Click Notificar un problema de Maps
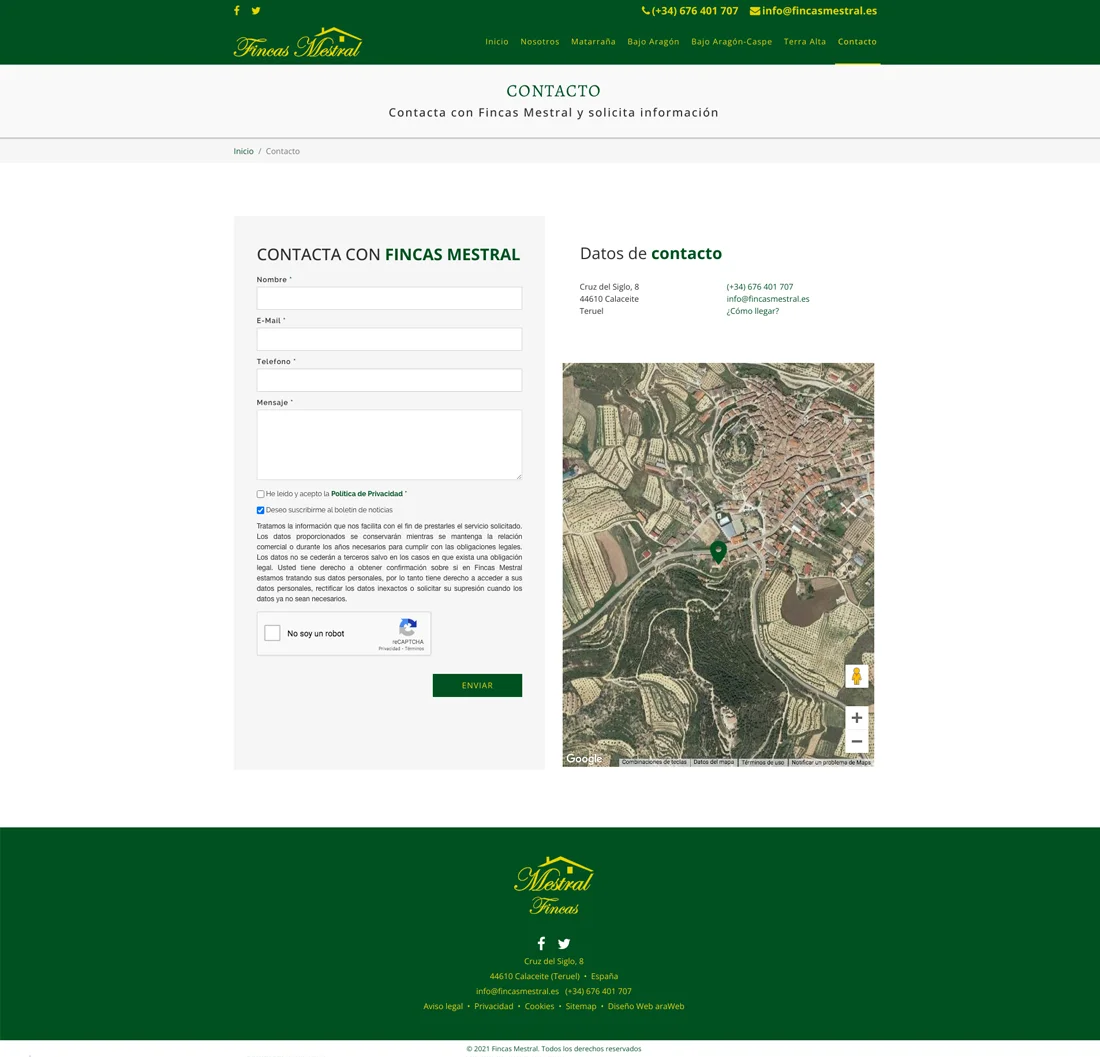Image resolution: width=1100 pixels, height=1057 pixels. (x=831, y=762)
